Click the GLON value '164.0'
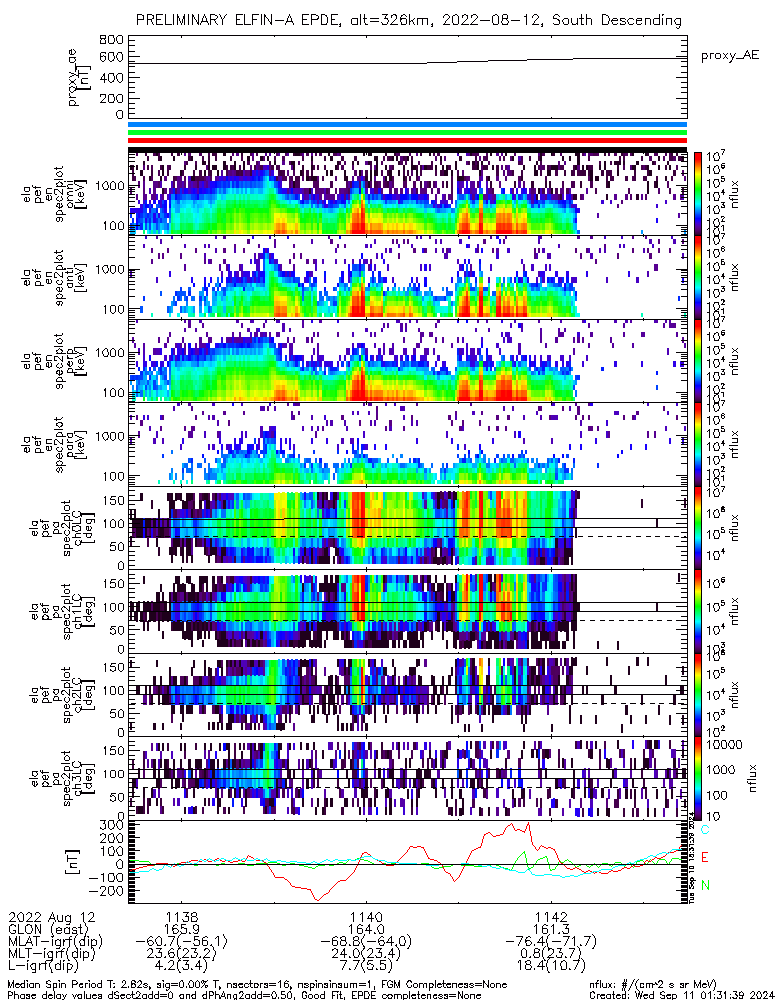Image resolution: width=775 pixels, height=1000 pixels. 366,929
